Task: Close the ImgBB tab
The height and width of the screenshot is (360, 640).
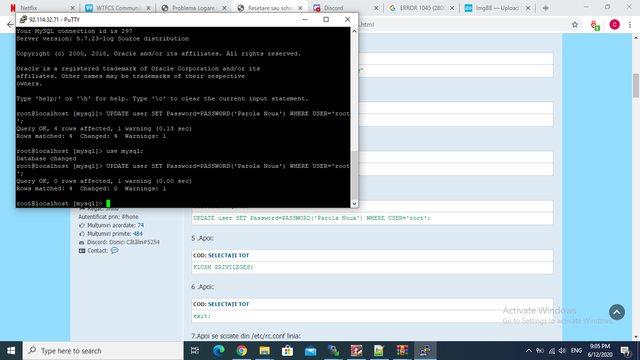Action: [528, 8]
